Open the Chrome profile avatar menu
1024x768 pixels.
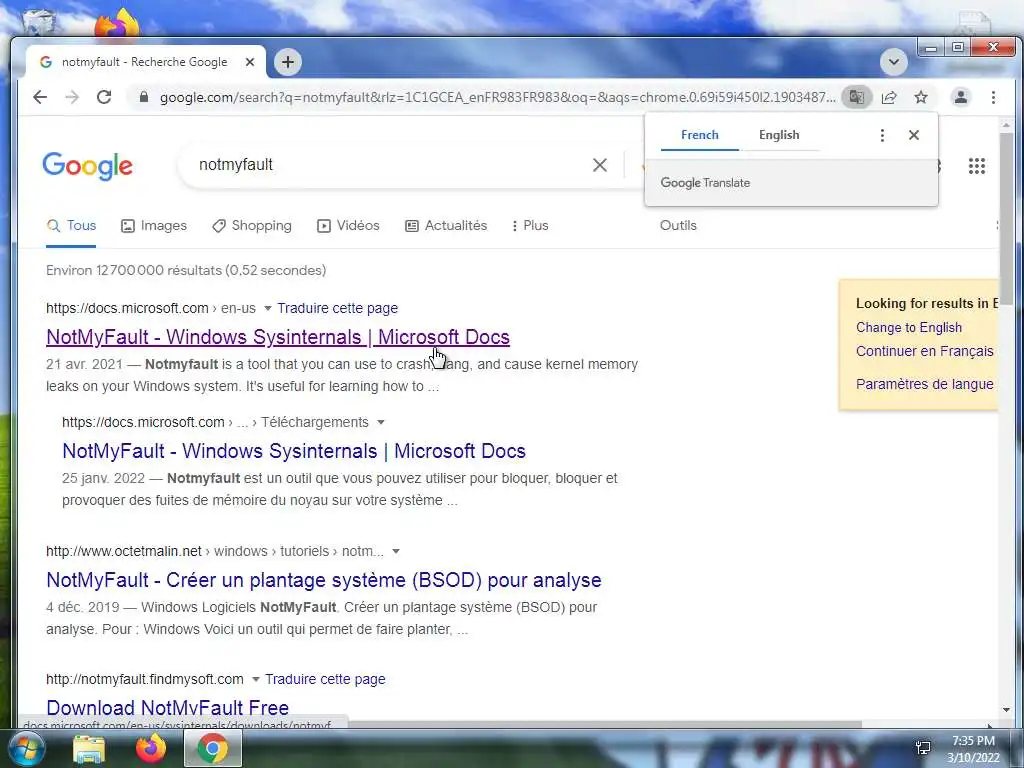(961, 97)
